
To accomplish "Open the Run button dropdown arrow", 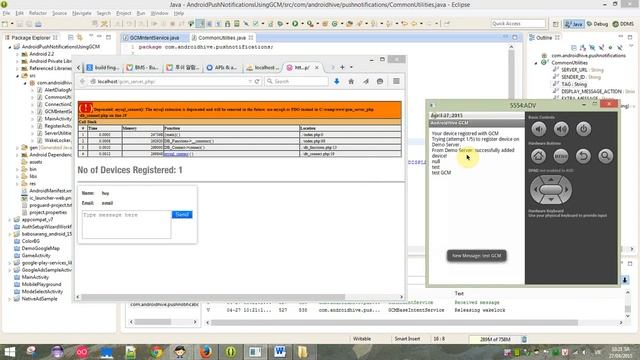I will (302, 24).
